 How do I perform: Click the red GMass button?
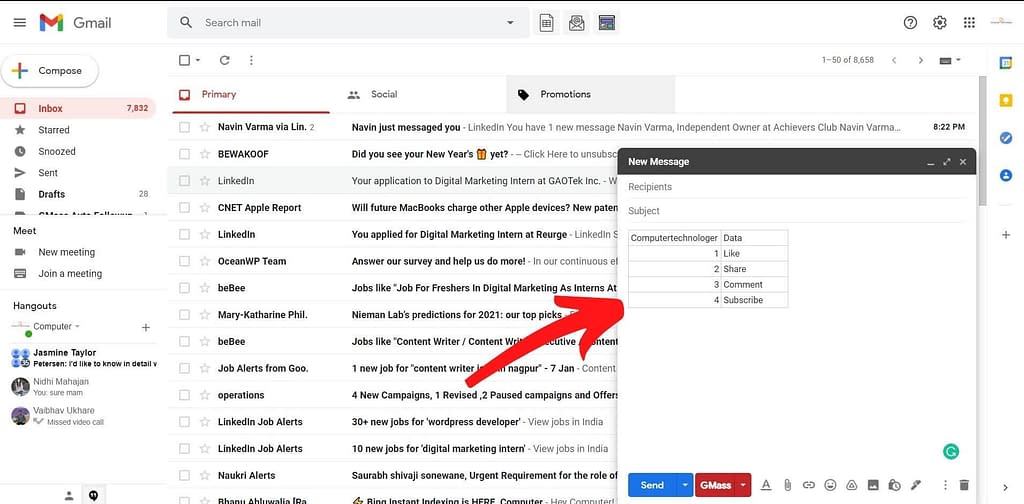[716, 485]
